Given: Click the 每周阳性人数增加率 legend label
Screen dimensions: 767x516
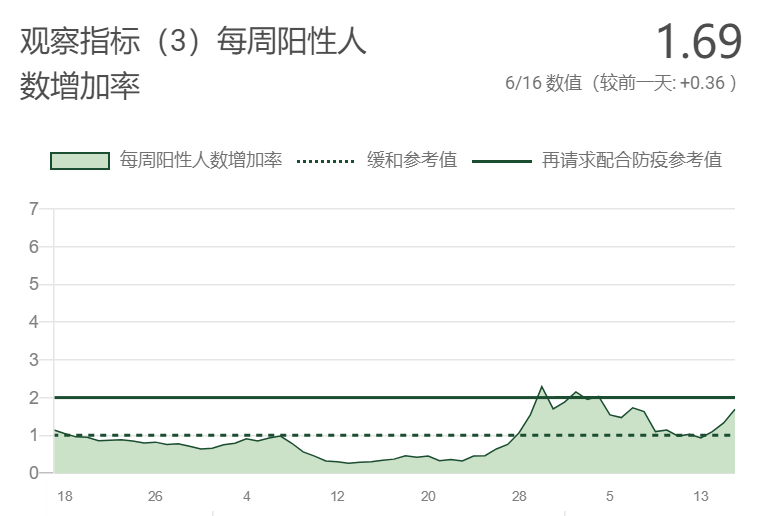Looking at the screenshot, I should 201,160.
